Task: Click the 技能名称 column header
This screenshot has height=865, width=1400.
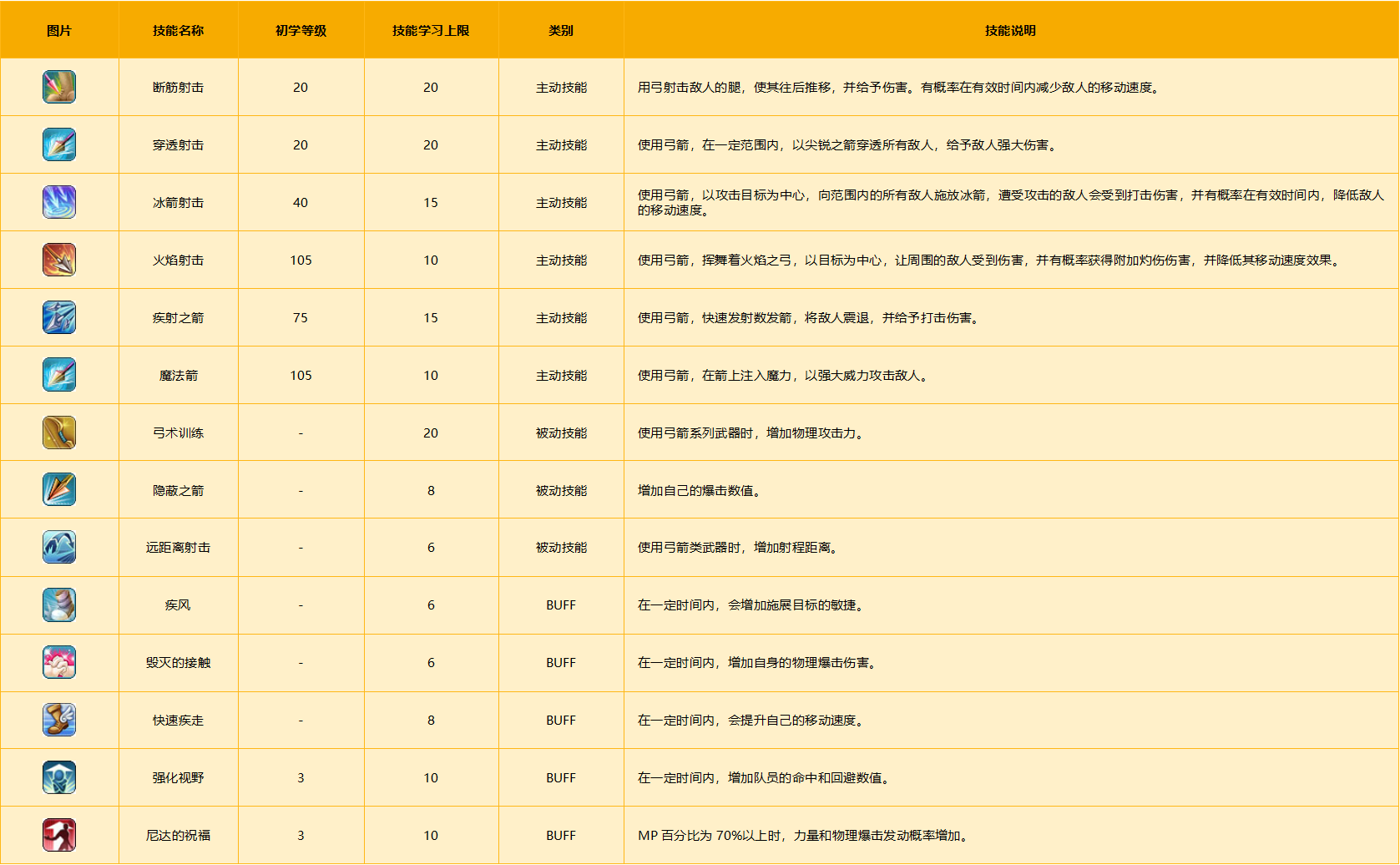Action: 178,31
